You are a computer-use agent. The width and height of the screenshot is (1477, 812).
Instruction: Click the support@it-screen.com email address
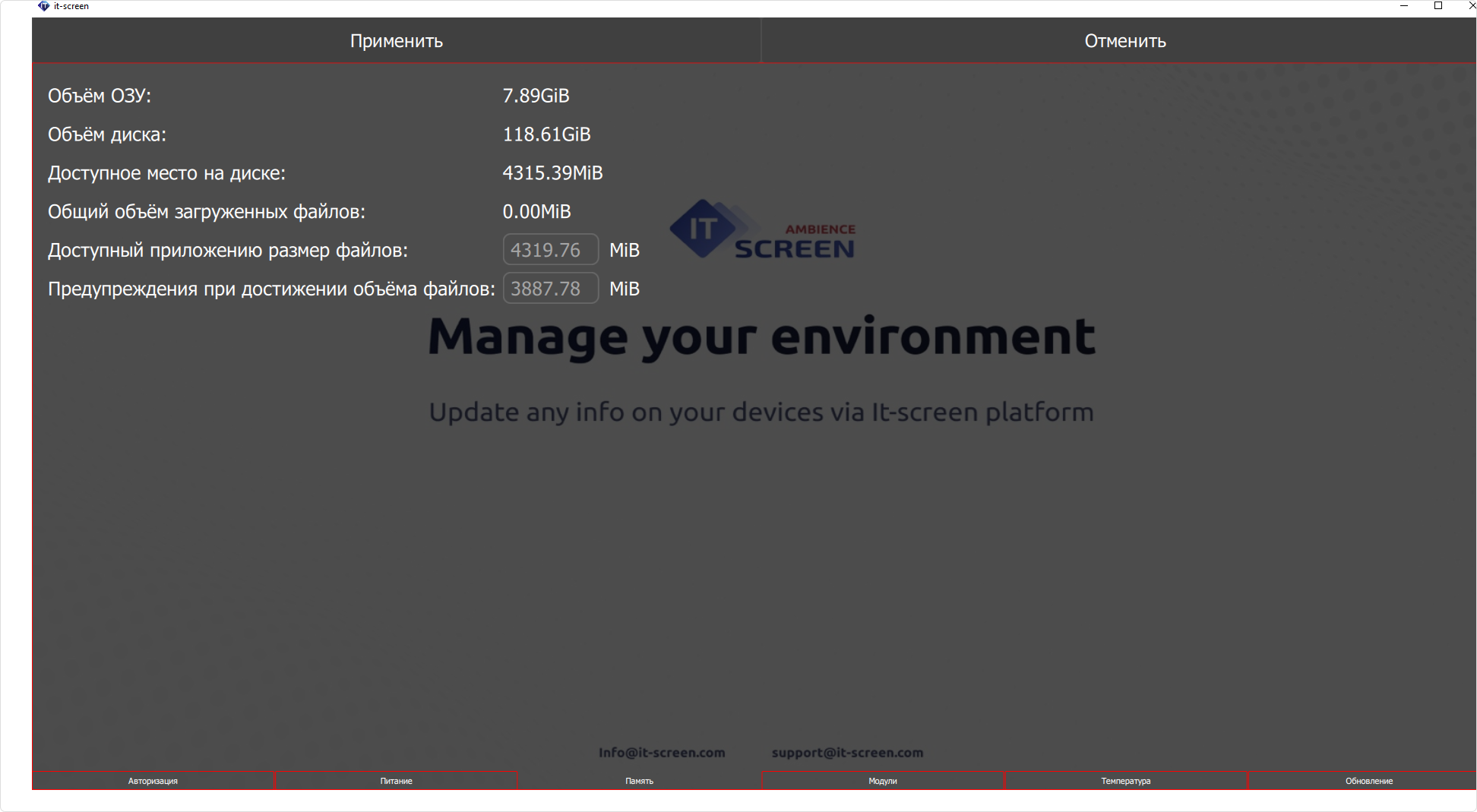click(847, 753)
